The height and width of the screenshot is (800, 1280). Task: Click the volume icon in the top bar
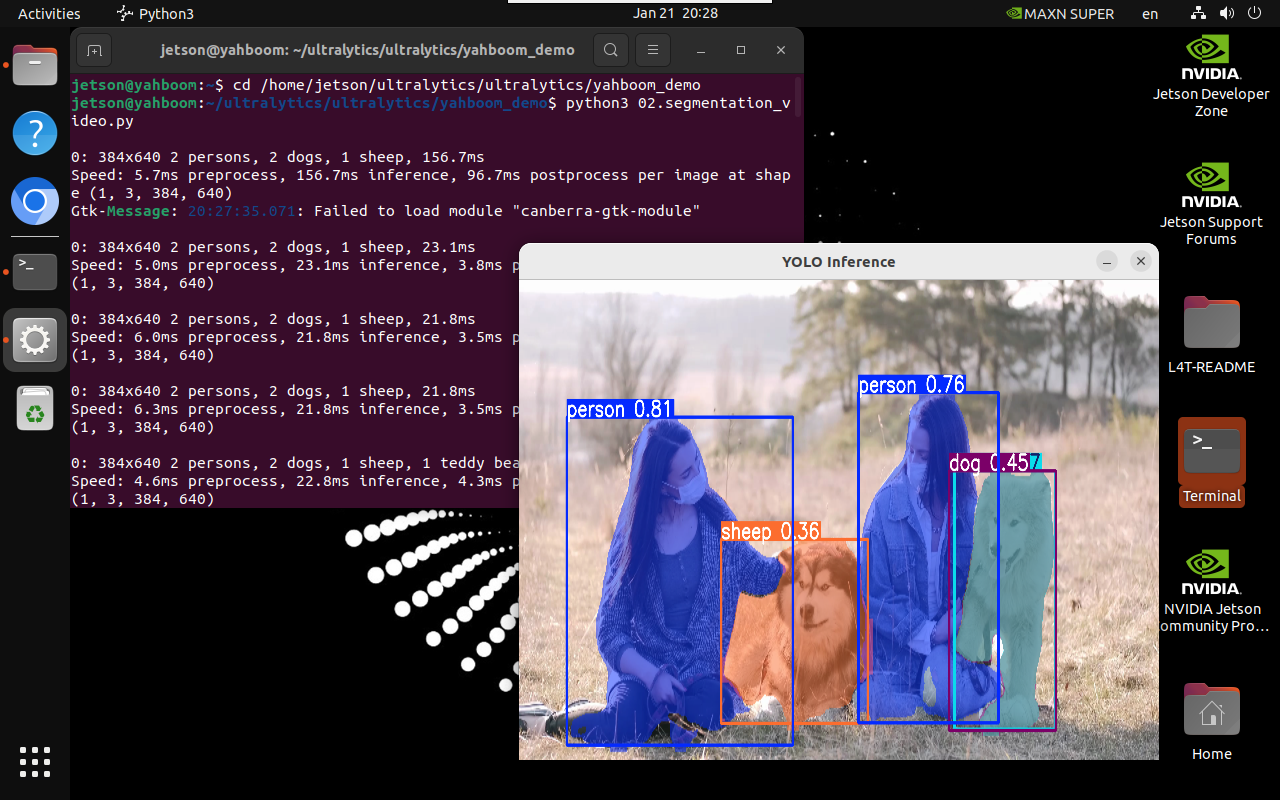point(1227,13)
